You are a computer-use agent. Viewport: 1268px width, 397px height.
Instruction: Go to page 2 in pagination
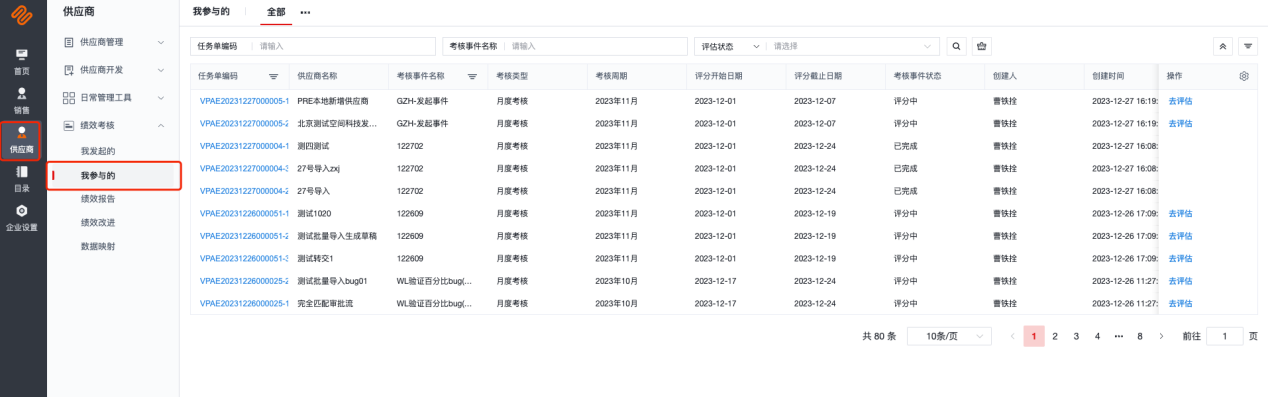click(1055, 336)
